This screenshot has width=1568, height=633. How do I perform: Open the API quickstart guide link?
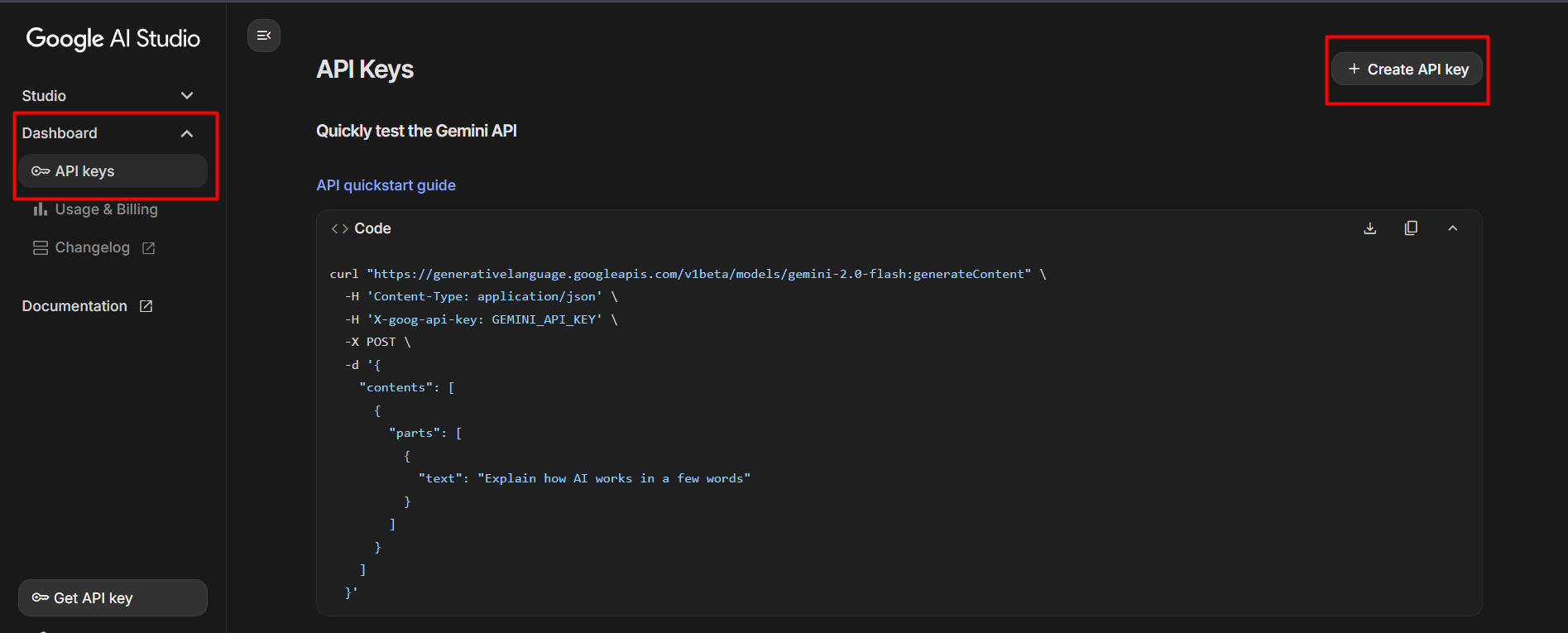[x=386, y=185]
